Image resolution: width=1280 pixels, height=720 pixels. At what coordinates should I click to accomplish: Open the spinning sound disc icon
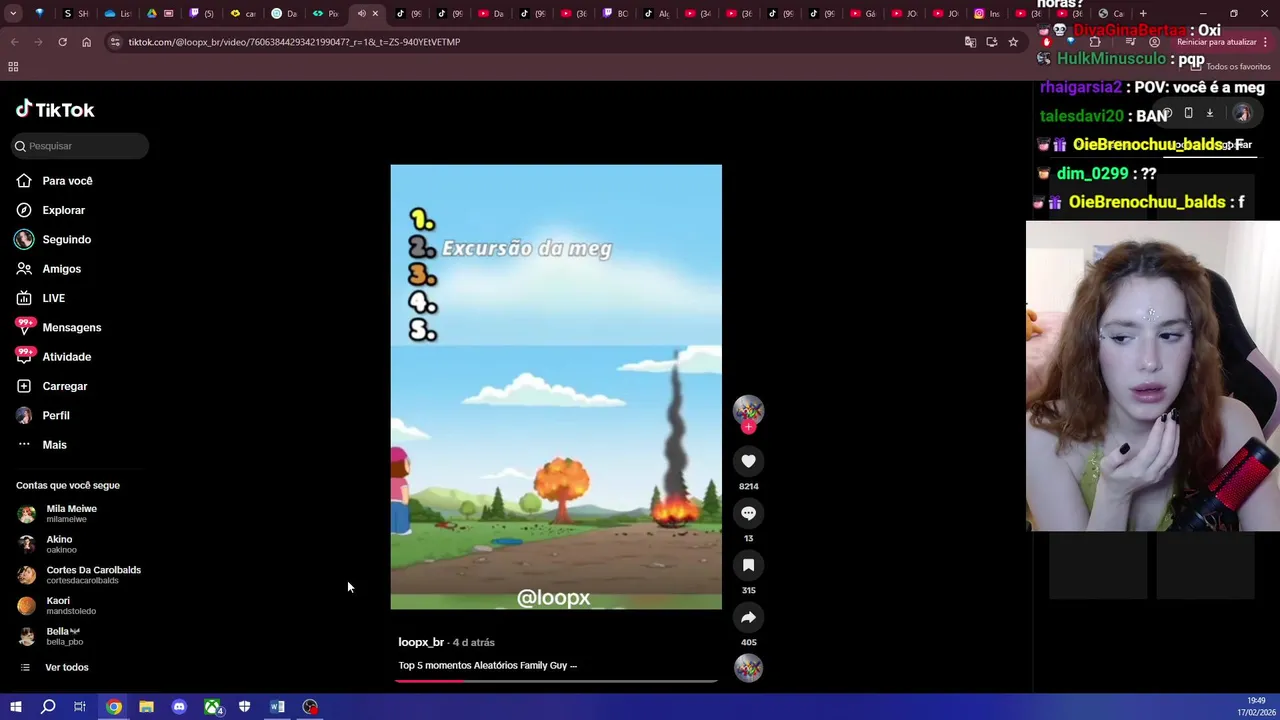pos(748,668)
